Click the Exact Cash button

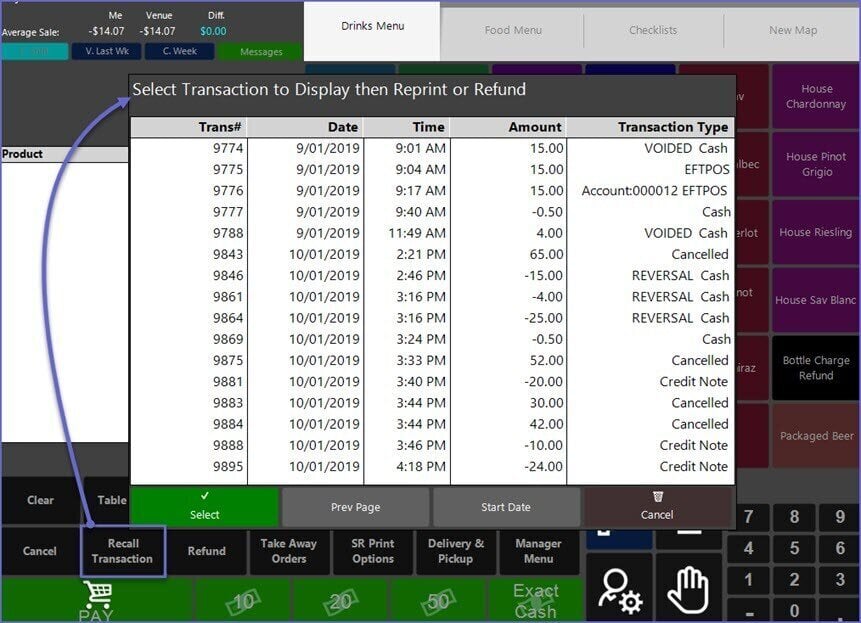tap(535, 600)
